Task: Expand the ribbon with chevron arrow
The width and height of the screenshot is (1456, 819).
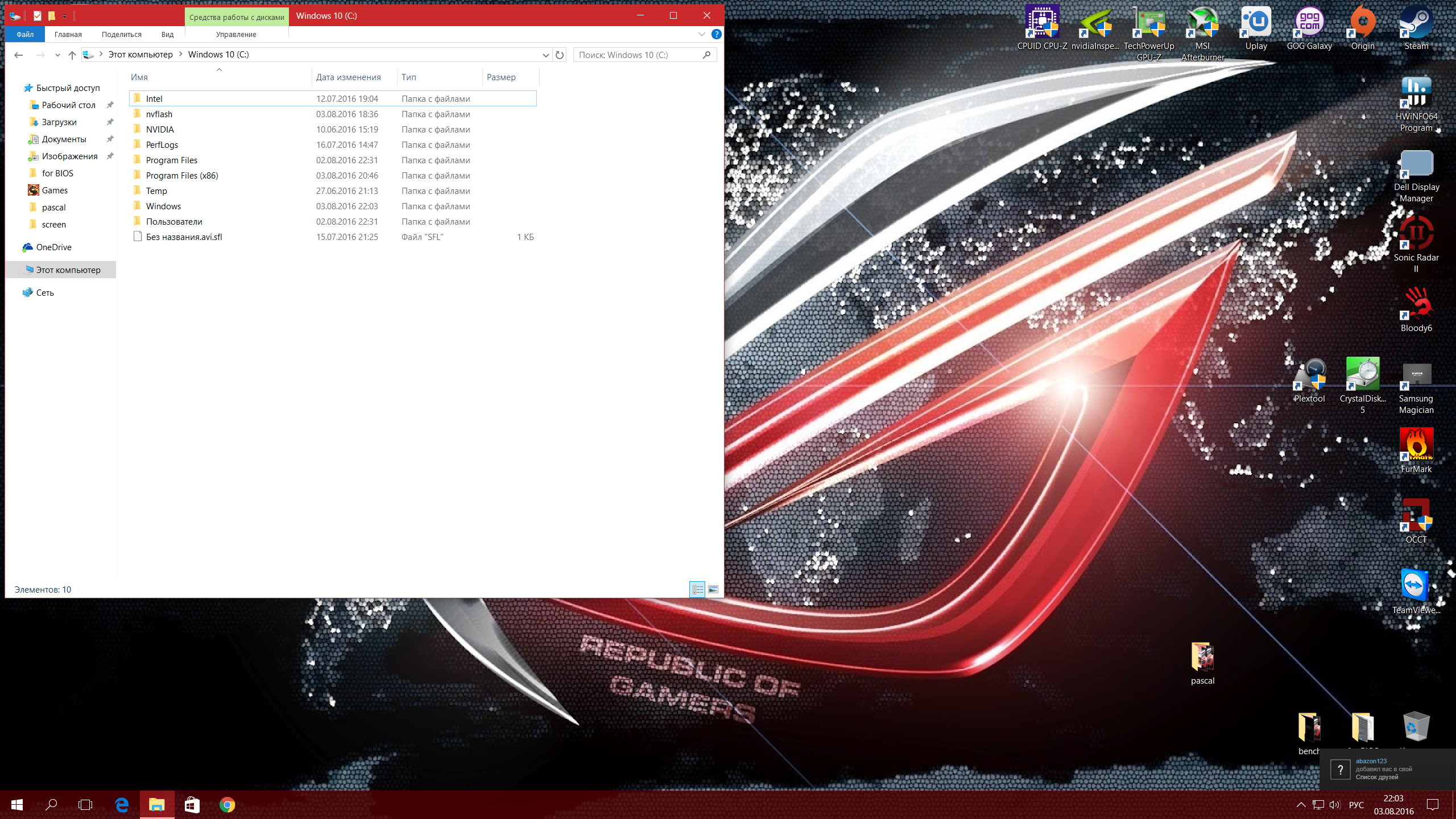Action: pyautogui.click(x=702, y=34)
